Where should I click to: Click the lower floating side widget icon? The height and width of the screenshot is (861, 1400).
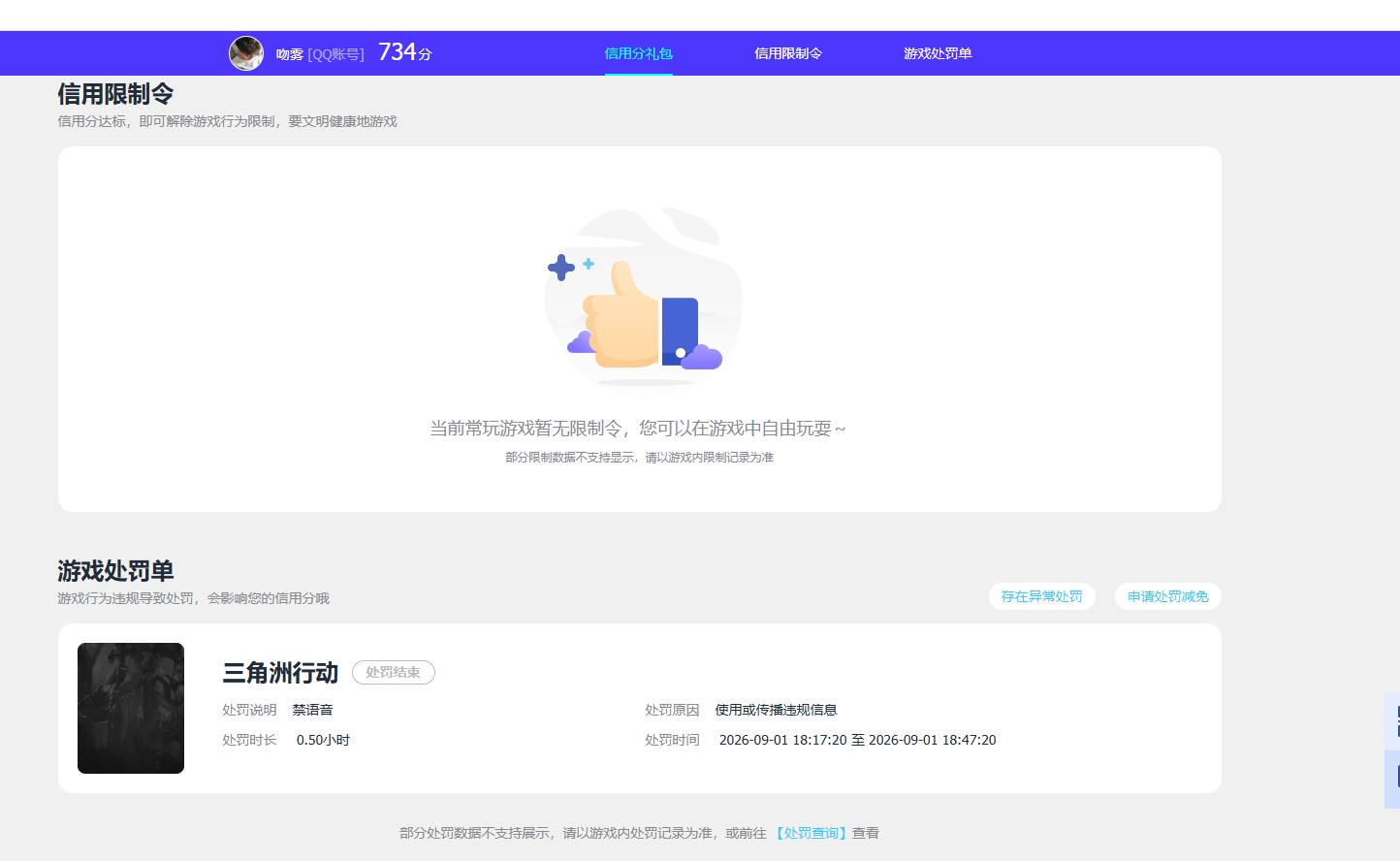coord(1393,779)
